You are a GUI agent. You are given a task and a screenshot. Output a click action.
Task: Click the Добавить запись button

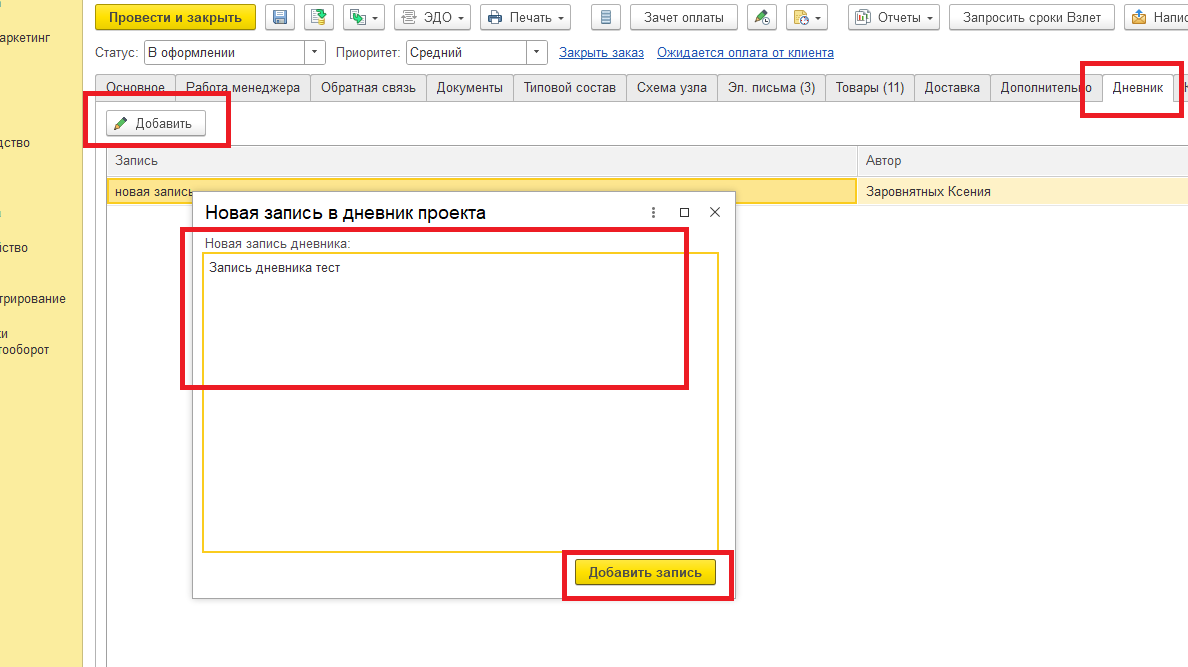pyautogui.click(x=646, y=572)
